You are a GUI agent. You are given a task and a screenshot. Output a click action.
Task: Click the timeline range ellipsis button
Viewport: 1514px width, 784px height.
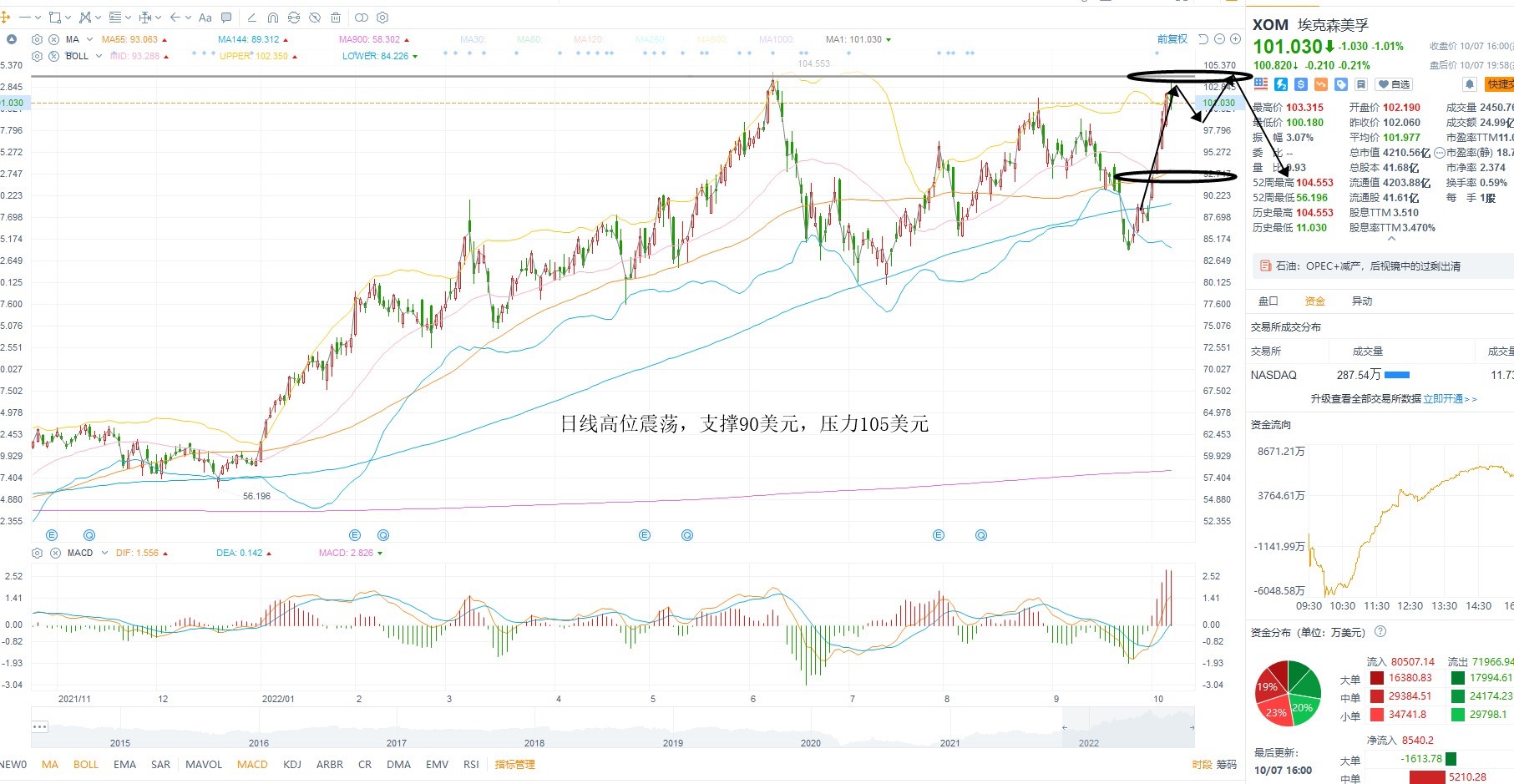40,726
